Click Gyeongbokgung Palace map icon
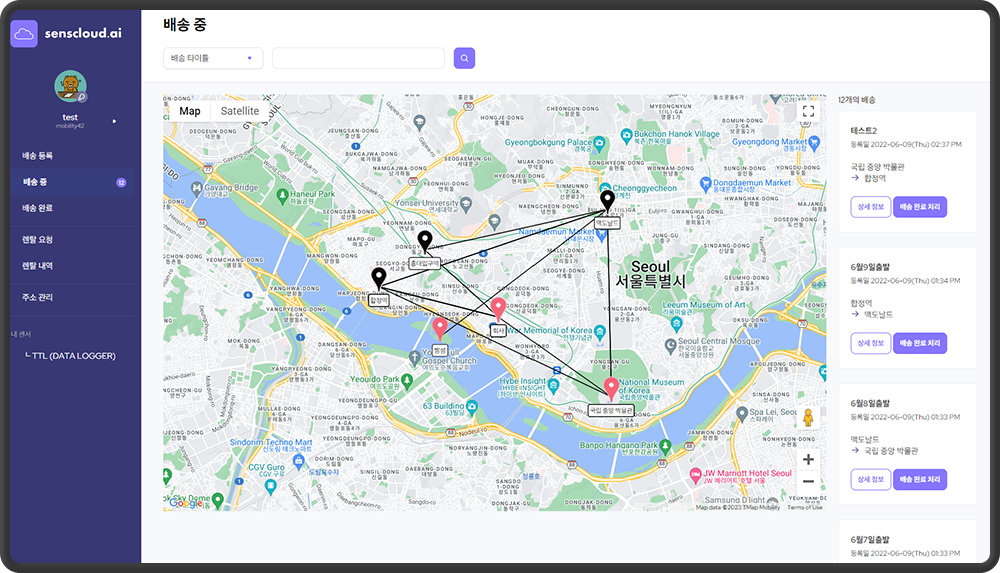1000x573 pixels. point(599,143)
